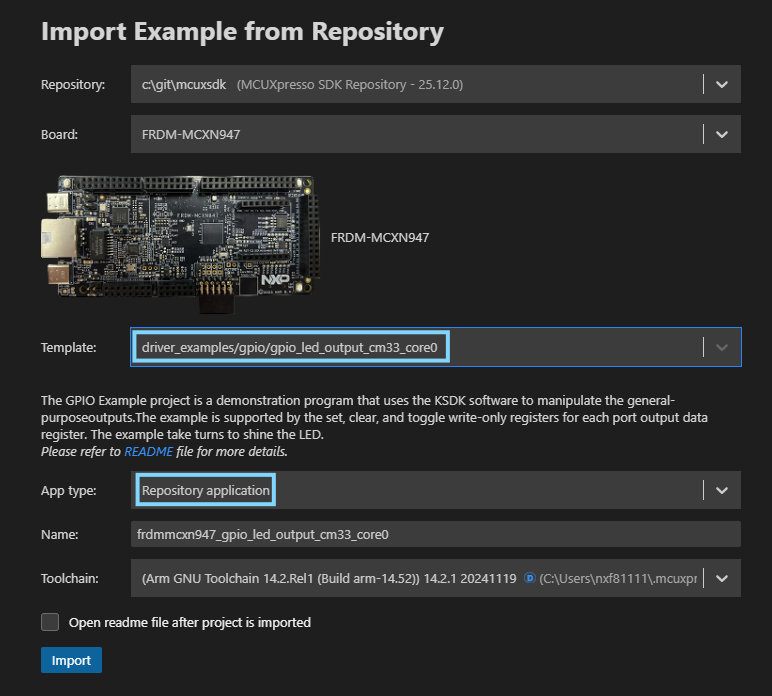Viewport: 772px width, 696px height.
Task: Open the Template dropdown chevron
Action: [722, 348]
